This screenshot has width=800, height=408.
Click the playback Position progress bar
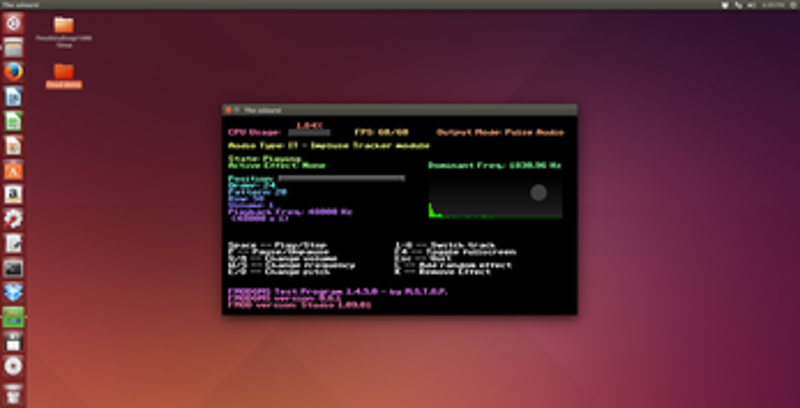pyautogui.click(x=342, y=178)
